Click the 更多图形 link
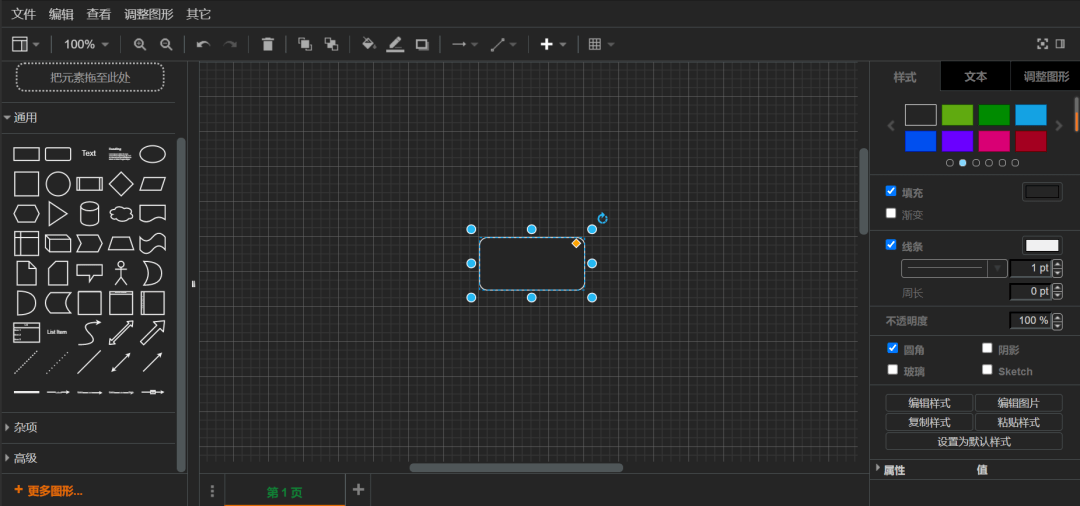Image resolution: width=1080 pixels, height=506 pixels. [x=48, y=491]
